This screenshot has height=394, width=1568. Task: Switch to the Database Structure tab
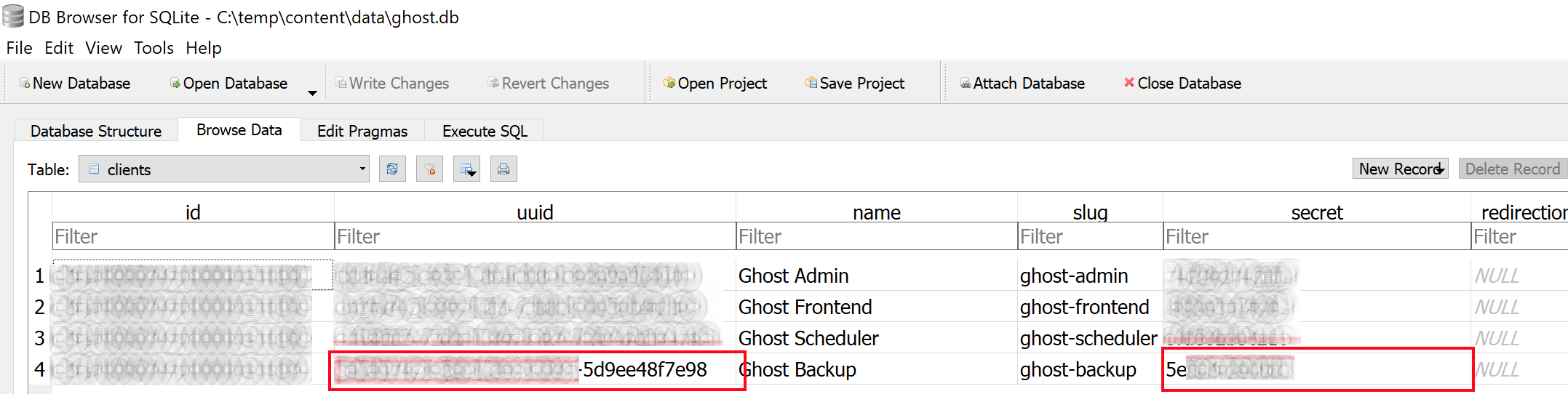pyautogui.click(x=96, y=131)
